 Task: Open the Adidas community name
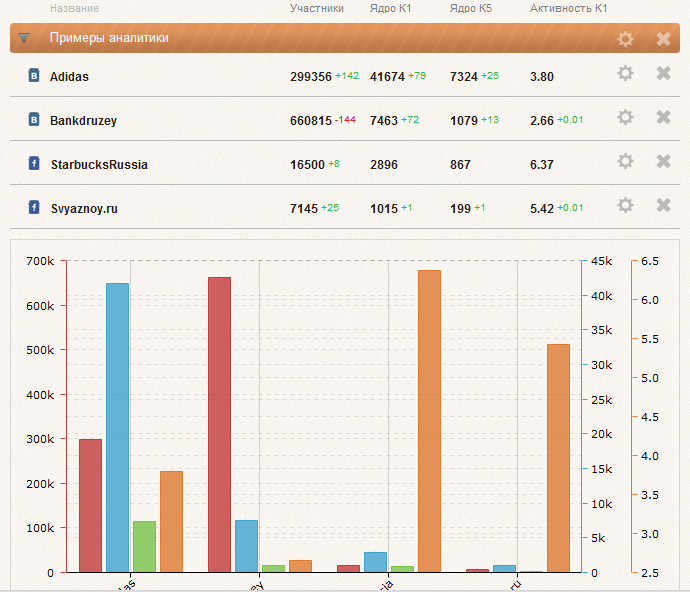click(x=69, y=77)
